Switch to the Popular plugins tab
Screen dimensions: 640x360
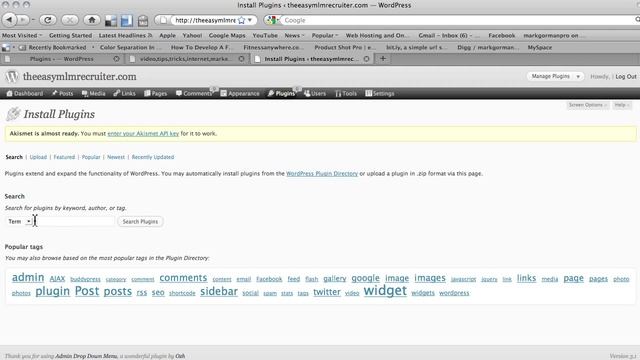click(x=91, y=157)
